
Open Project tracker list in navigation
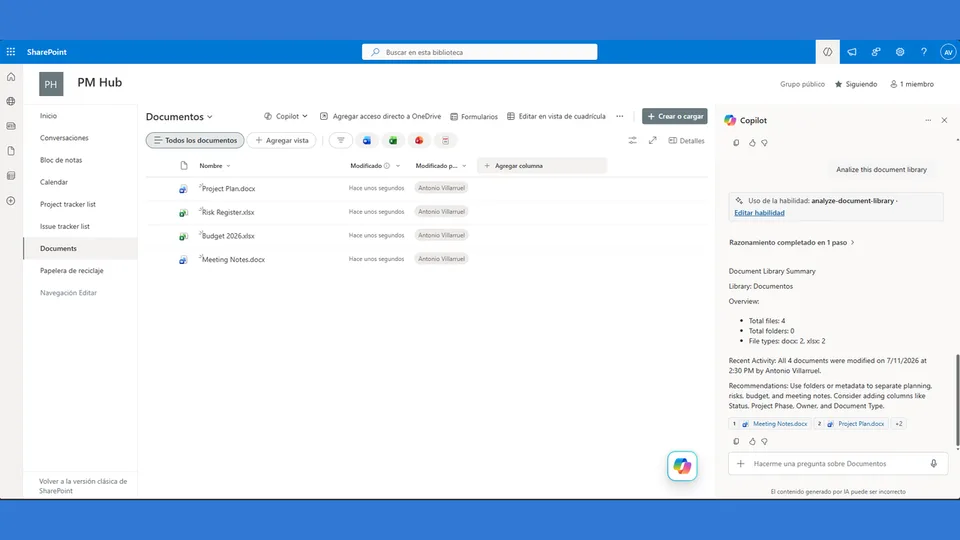pos(68,204)
